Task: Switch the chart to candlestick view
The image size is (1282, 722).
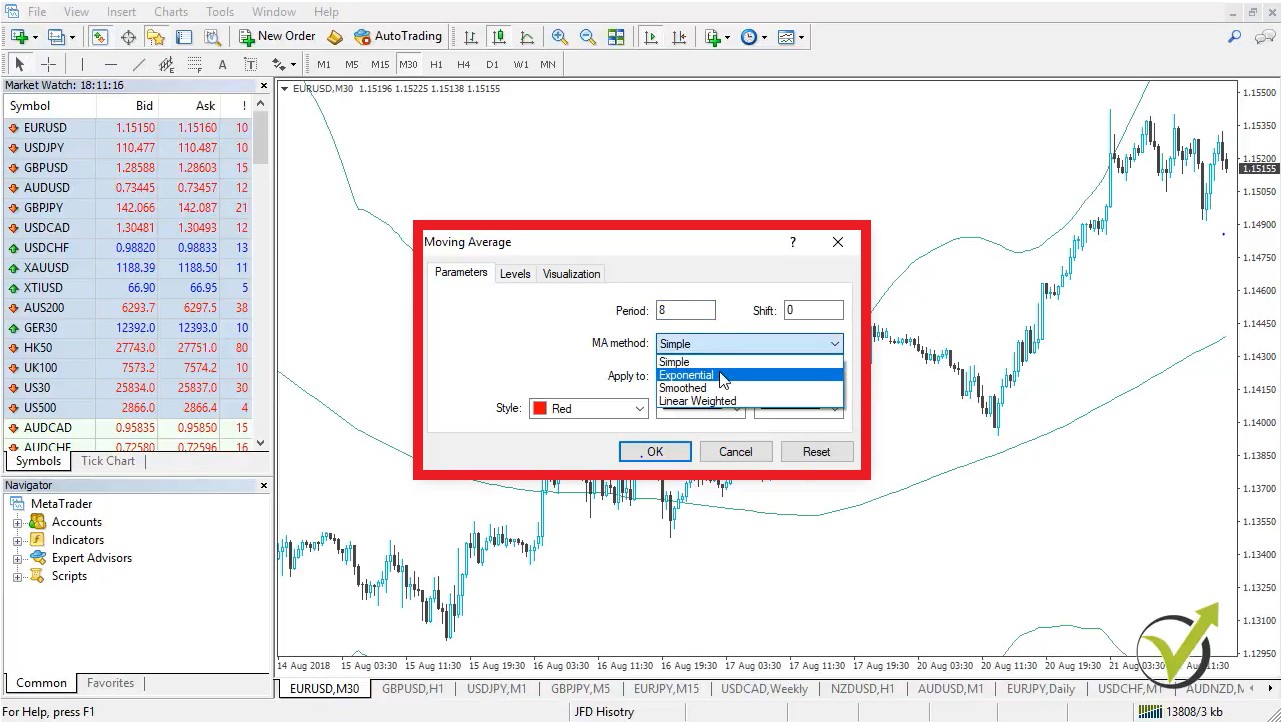Action: (498, 36)
